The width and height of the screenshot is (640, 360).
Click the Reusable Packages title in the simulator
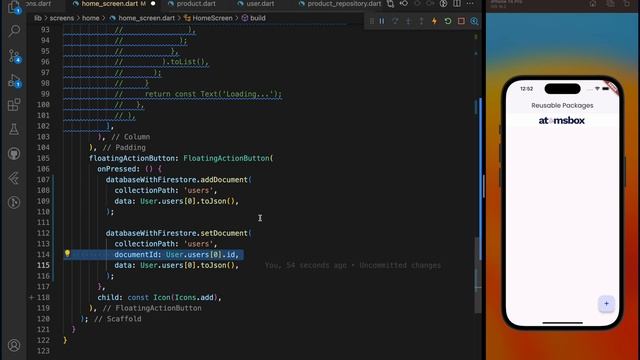pyautogui.click(x=562, y=105)
